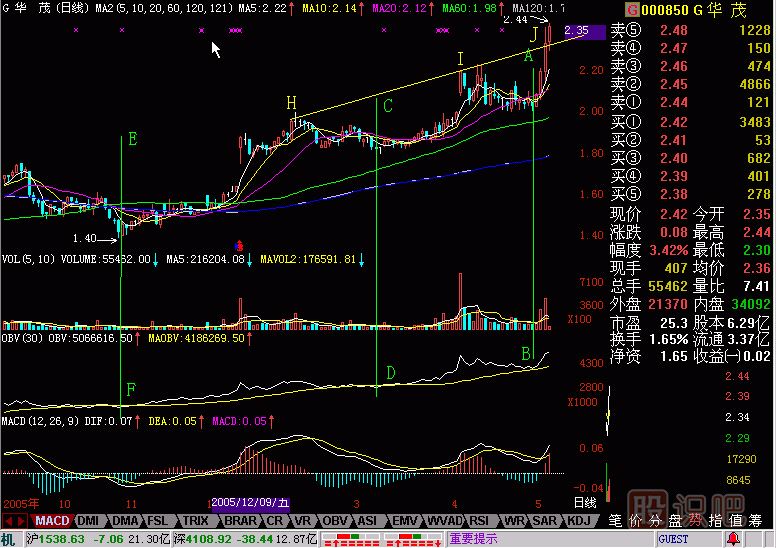
Task: Click the MACD(12,26,9) parameter label
Action: tap(40, 423)
